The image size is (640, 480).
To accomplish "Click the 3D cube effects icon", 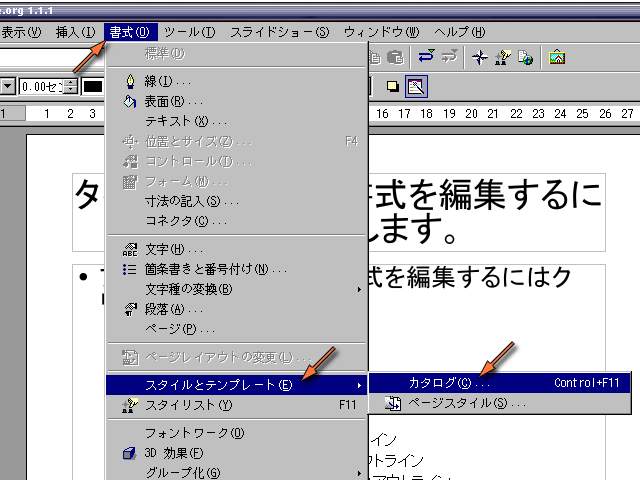I will click(x=129, y=453).
